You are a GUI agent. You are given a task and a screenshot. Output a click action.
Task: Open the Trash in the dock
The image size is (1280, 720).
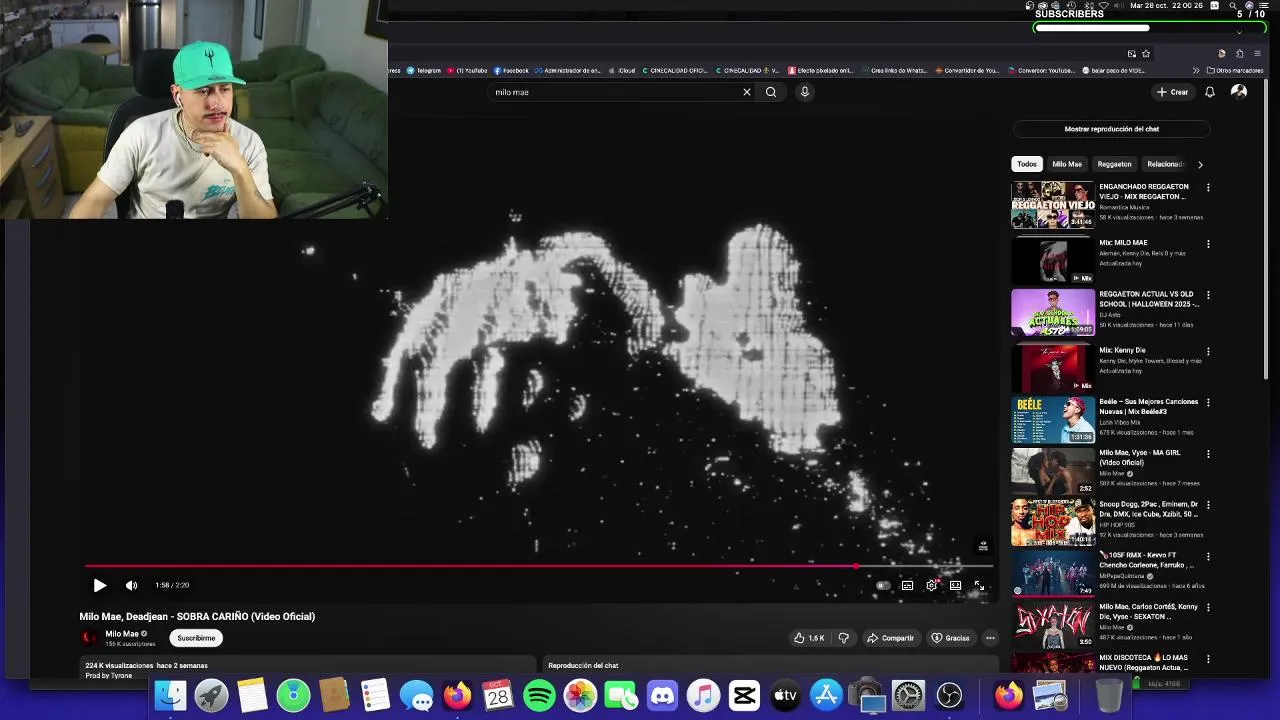[1109, 695]
